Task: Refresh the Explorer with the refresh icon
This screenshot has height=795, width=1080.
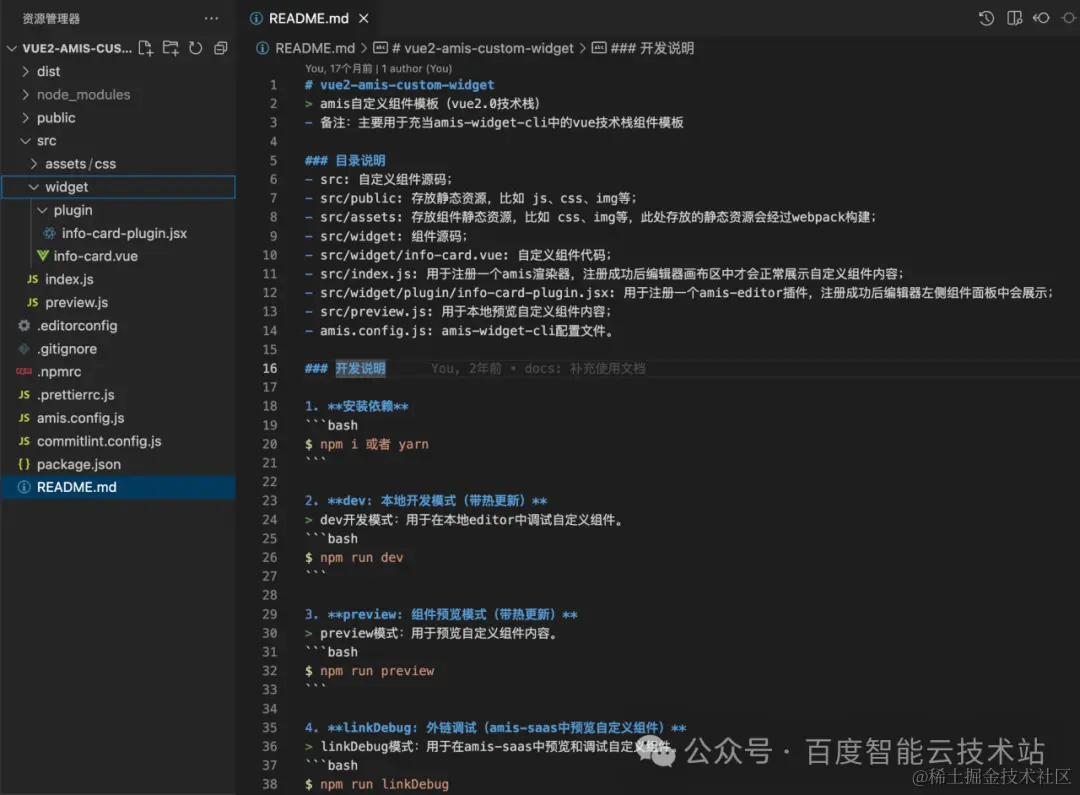Action: tap(194, 47)
